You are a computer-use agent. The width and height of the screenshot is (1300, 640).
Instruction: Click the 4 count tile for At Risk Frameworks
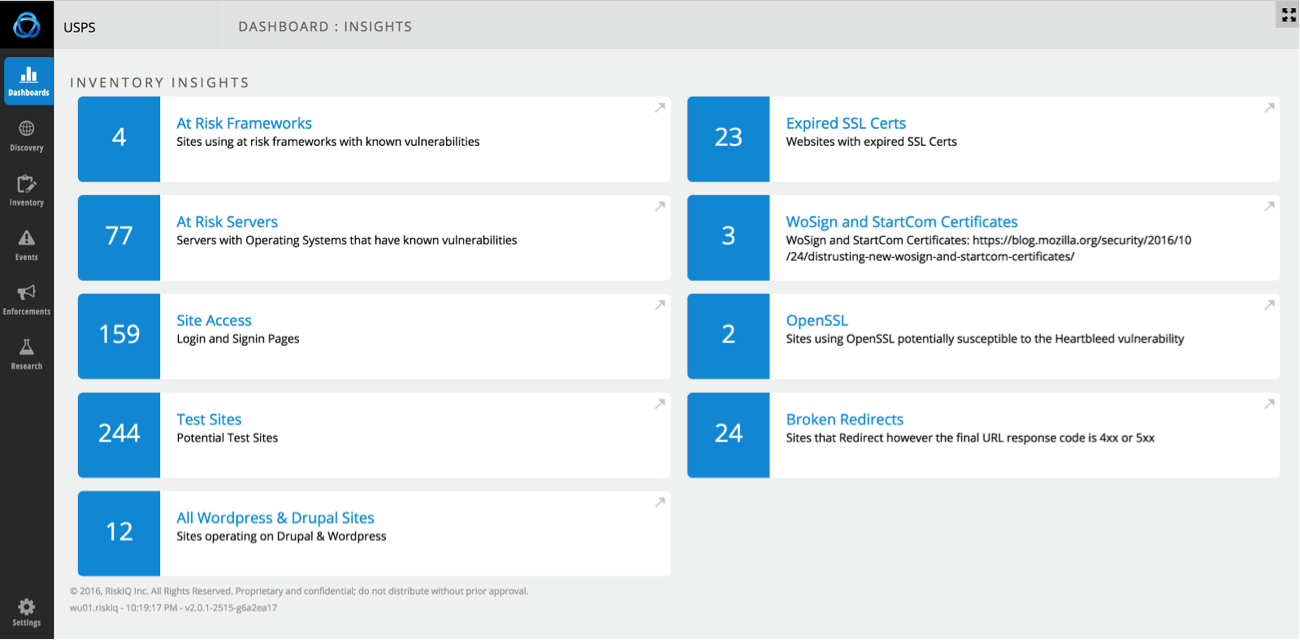(x=119, y=139)
